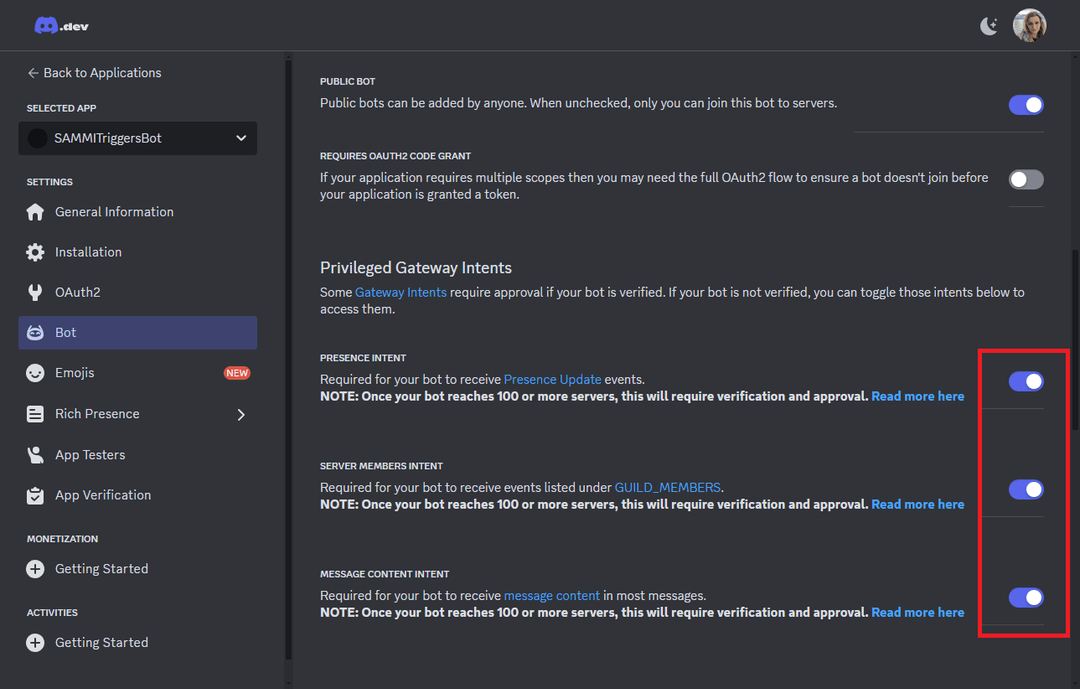The height and width of the screenshot is (689, 1080).
Task: Go to the OAuth2 settings
Action: pos(138,292)
